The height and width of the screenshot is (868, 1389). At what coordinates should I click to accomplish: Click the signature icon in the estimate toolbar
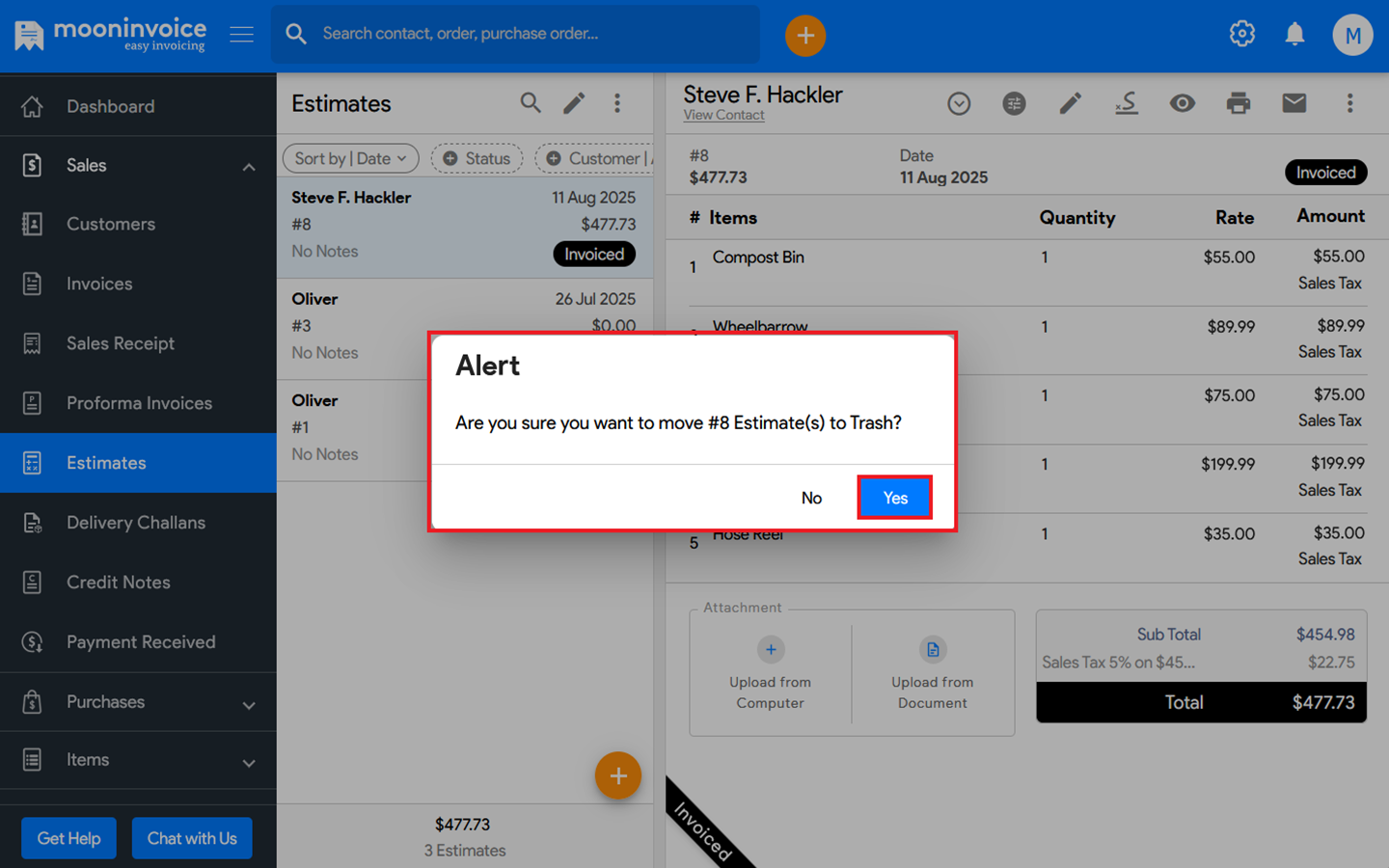(x=1126, y=103)
